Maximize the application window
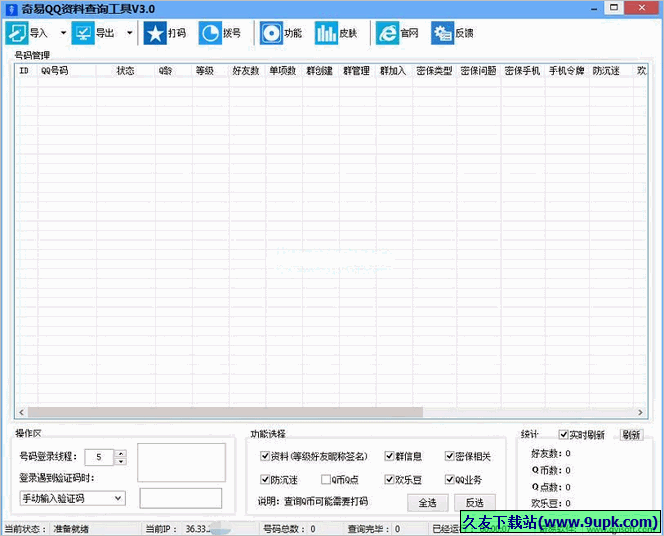This screenshot has height=536, width=664. point(614,8)
